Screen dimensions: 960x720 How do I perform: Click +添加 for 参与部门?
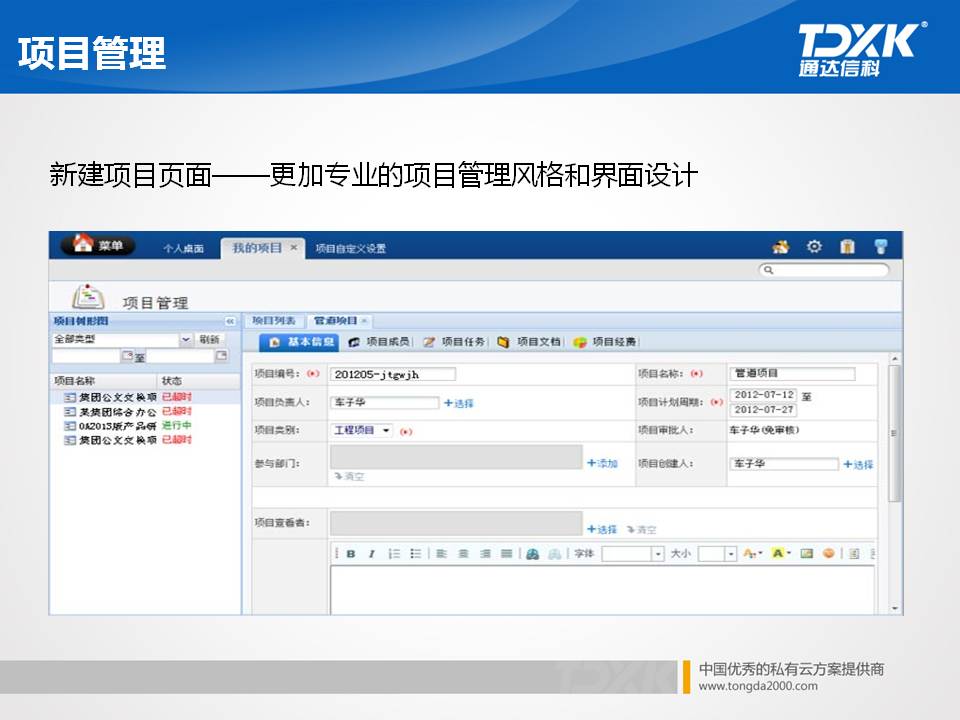602,463
